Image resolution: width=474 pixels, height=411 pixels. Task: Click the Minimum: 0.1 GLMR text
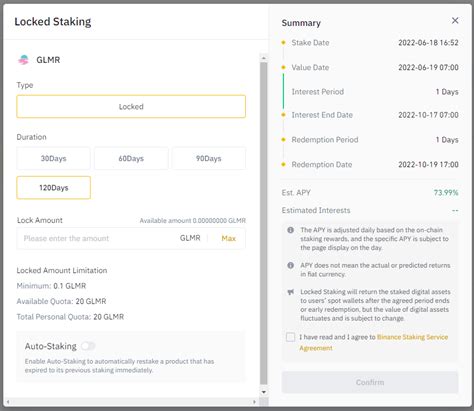pyautogui.click(x=51, y=286)
